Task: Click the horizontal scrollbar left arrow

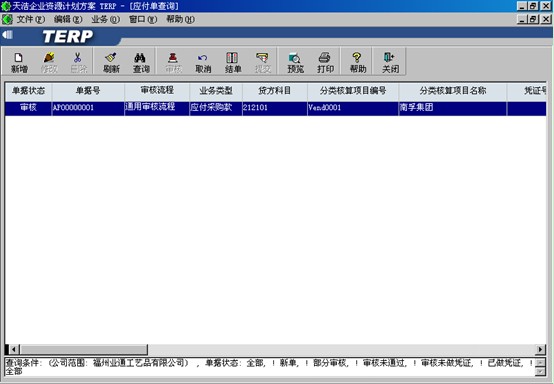Action: (13, 350)
